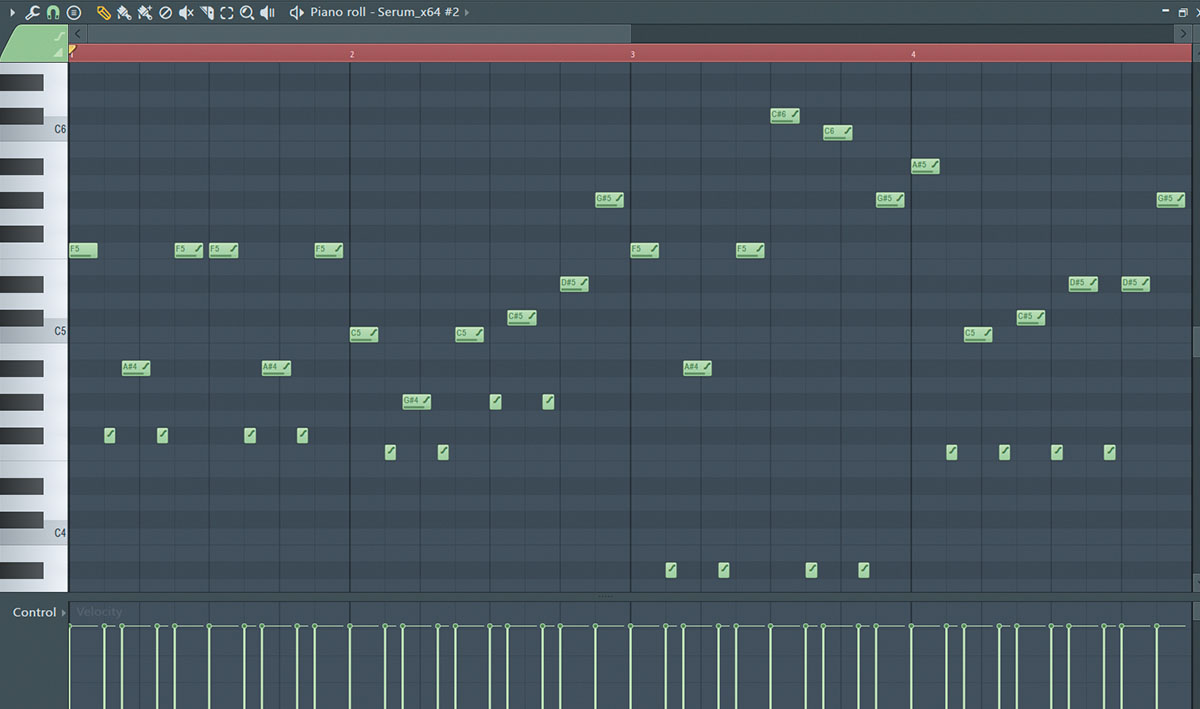Viewport: 1200px width, 709px height.
Task: Select the Paint brush tool
Action: tap(124, 12)
